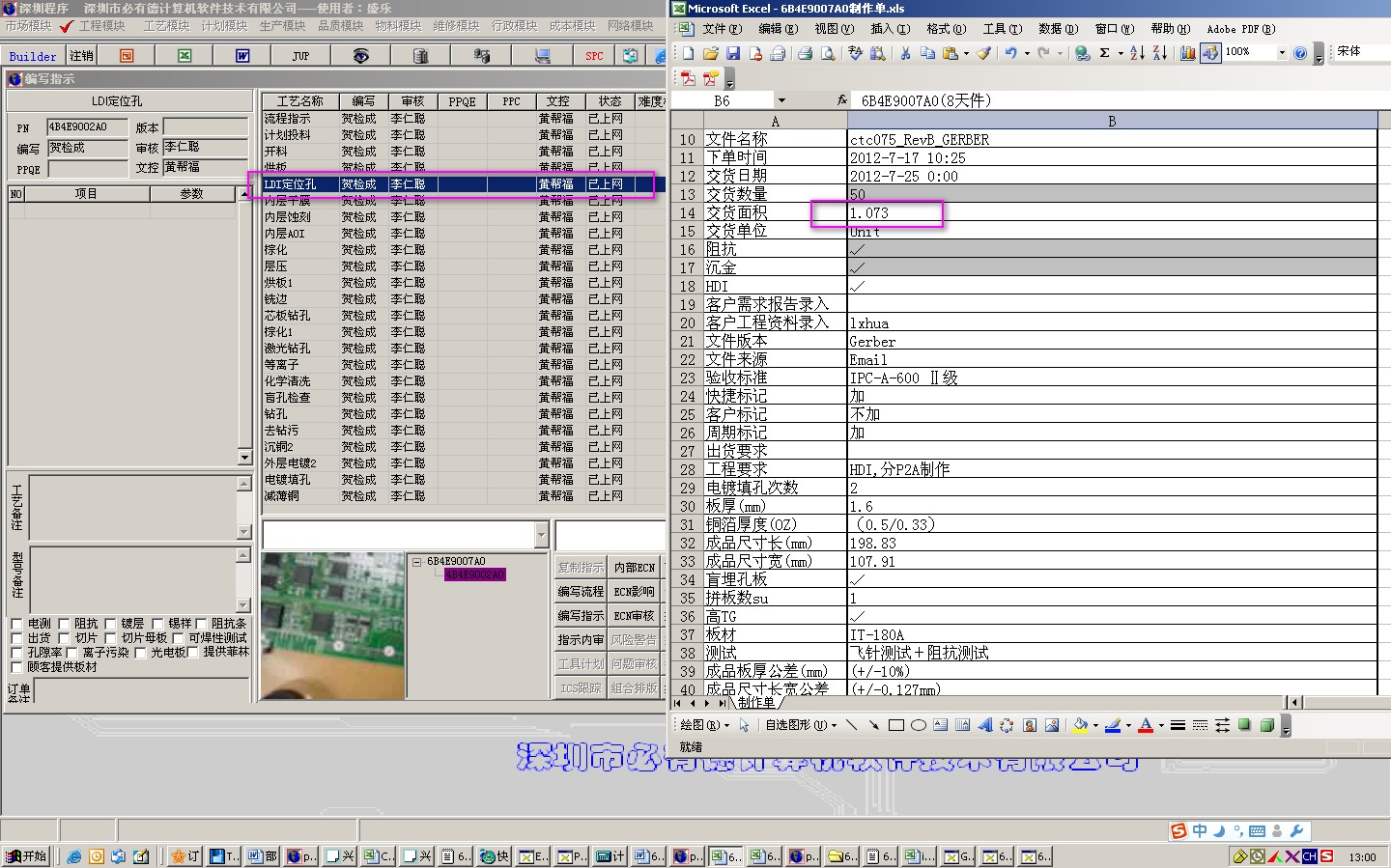Open the 工艺模块 menu
Screen dimensions: 1391x868
166,26
